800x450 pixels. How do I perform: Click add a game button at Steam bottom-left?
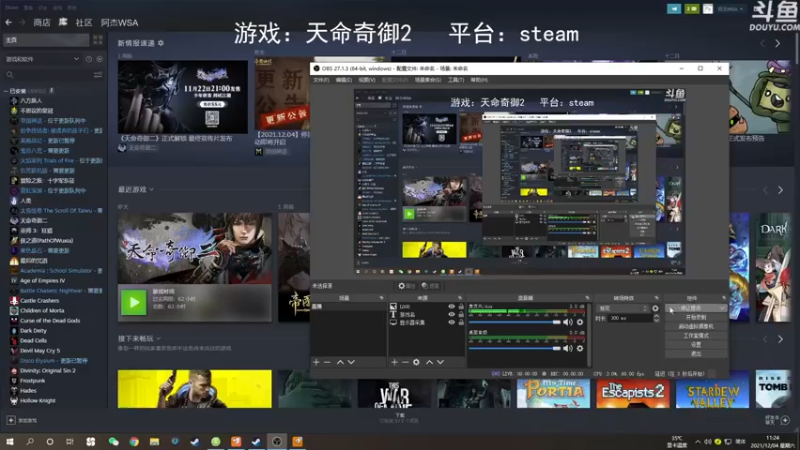[x=21, y=420]
